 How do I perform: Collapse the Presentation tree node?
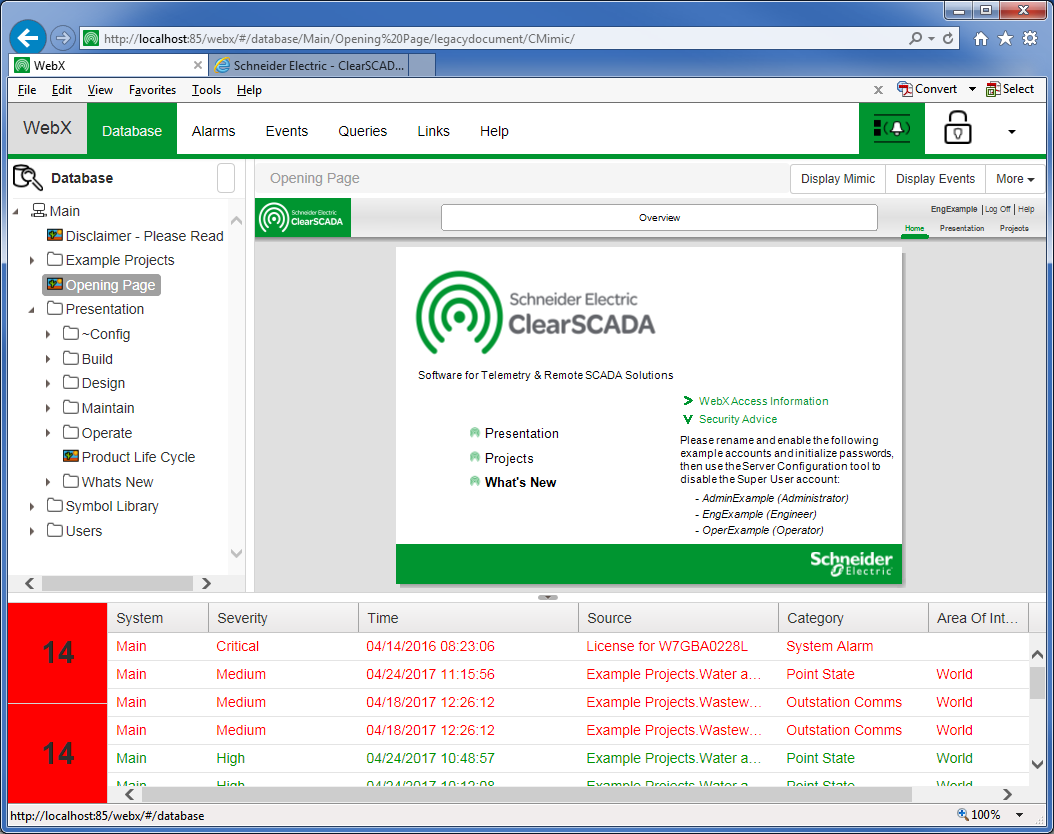point(31,309)
